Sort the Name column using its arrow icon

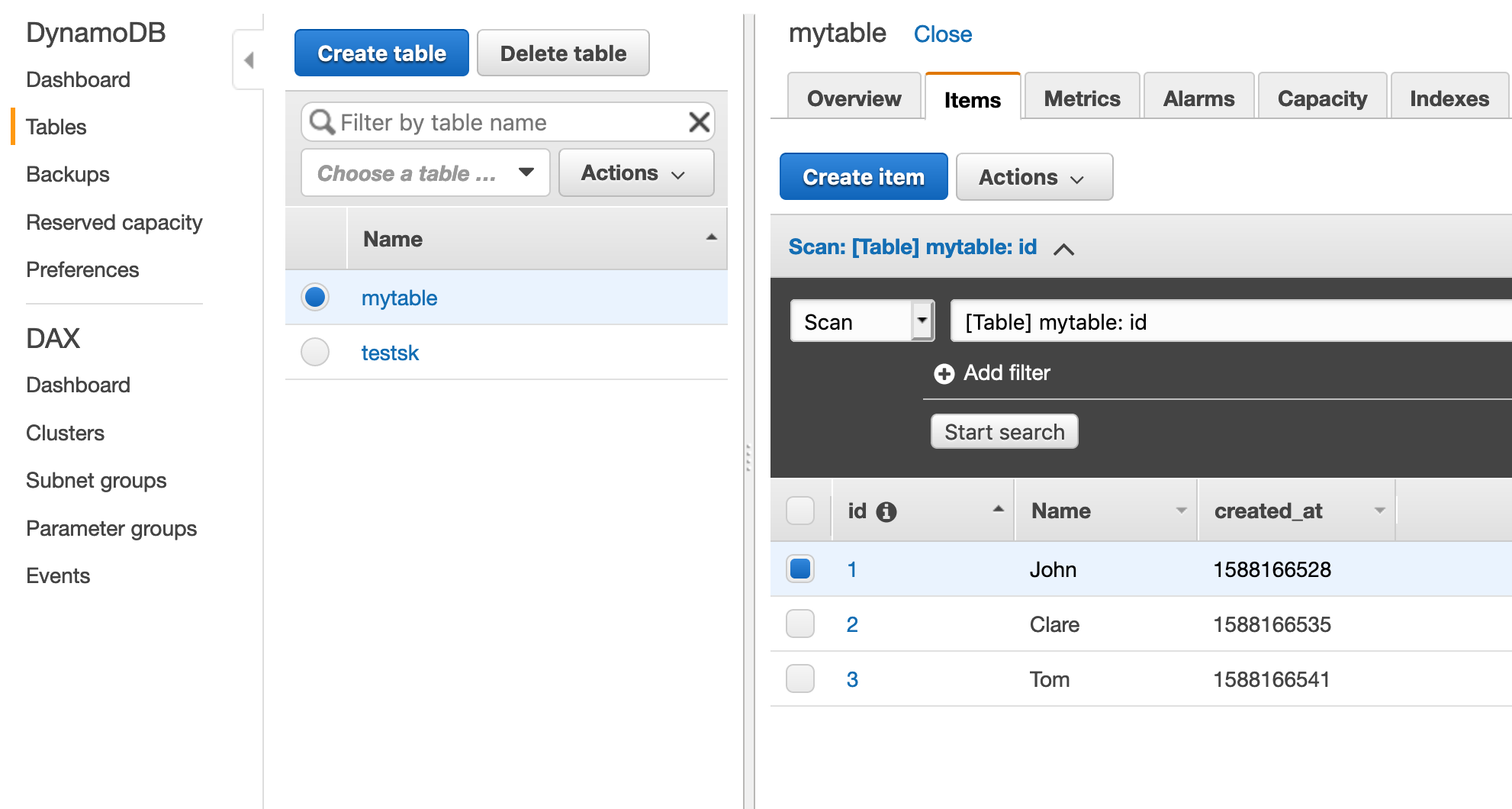1180,511
